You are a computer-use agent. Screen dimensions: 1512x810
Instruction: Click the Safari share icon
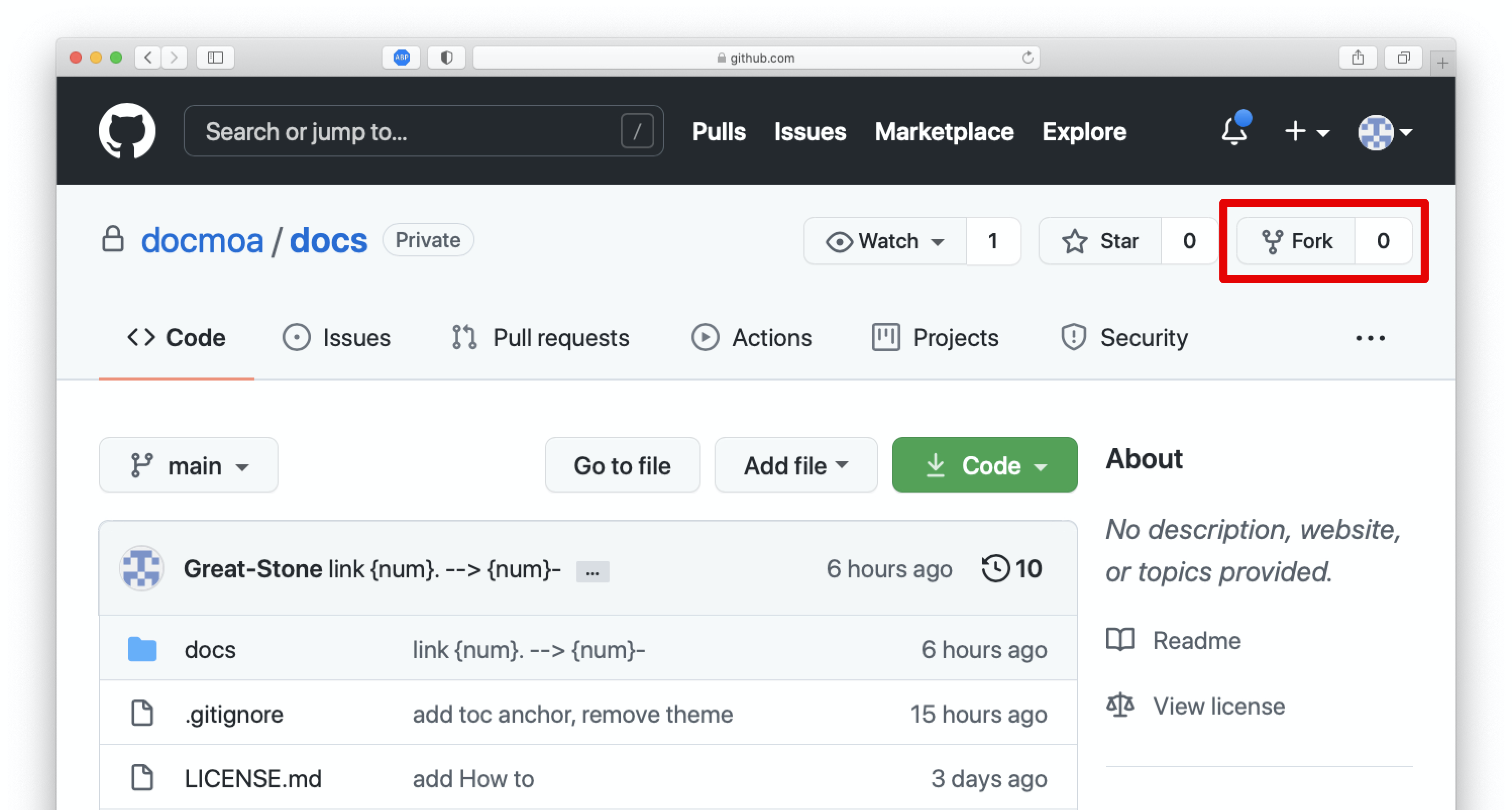pos(1357,58)
